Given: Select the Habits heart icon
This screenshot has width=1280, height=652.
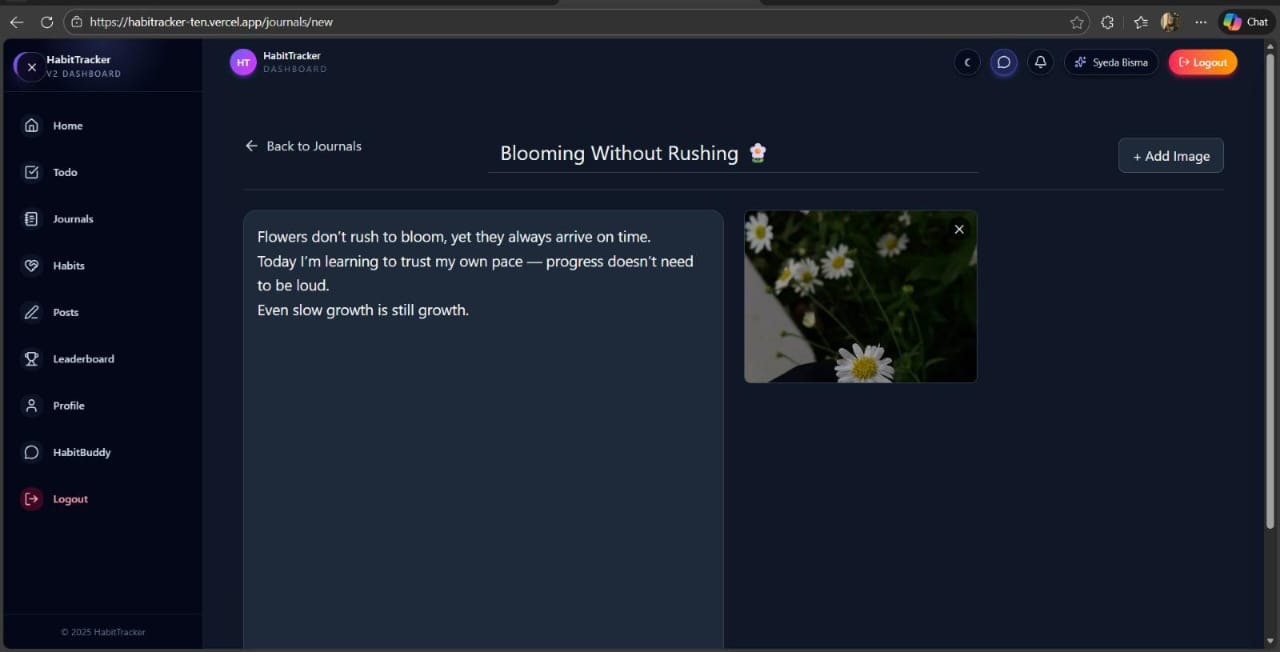Looking at the screenshot, I should coord(32,265).
